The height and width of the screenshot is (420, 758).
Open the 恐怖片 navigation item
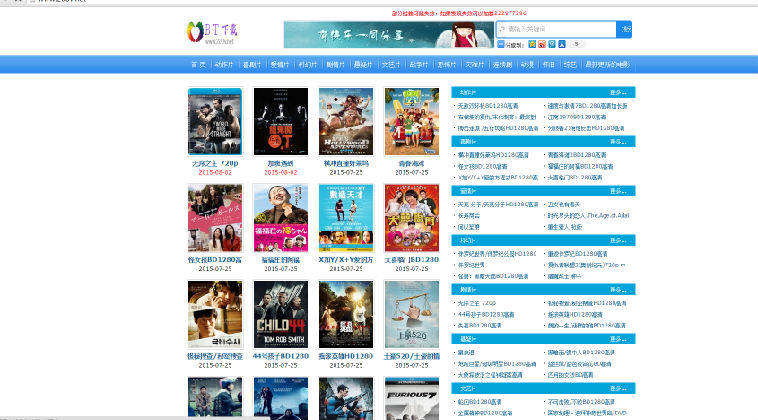point(447,64)
